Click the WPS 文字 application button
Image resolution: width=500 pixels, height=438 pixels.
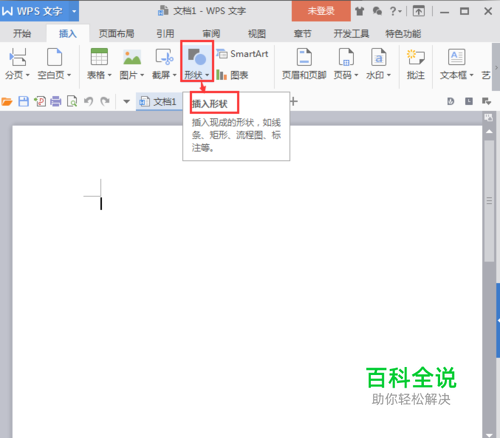coord(34,11)
